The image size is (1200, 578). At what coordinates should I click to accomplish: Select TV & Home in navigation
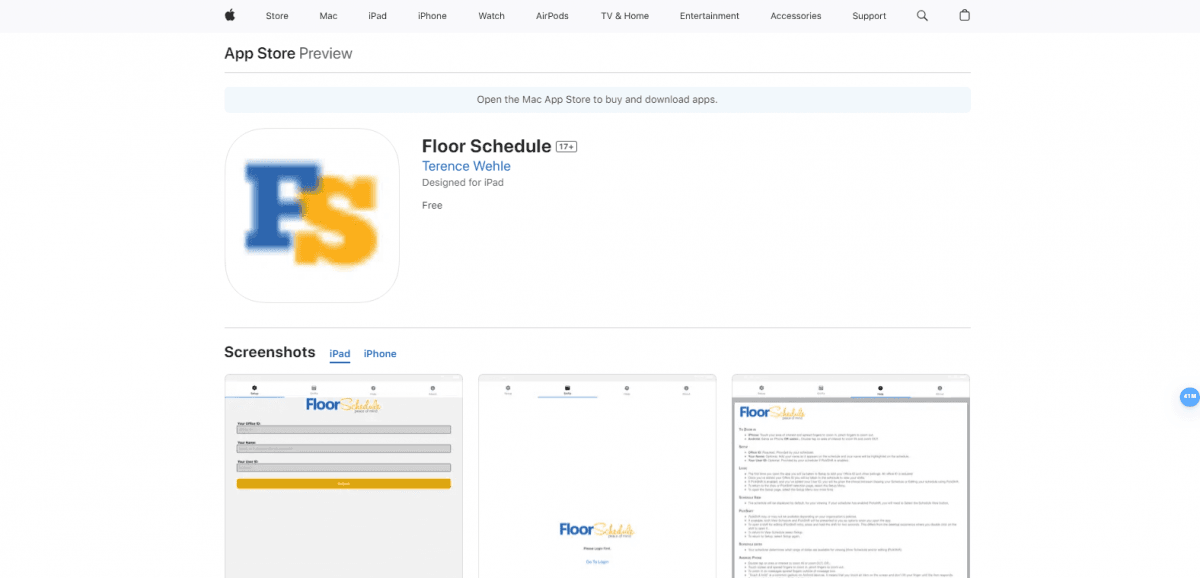(625, 16)
